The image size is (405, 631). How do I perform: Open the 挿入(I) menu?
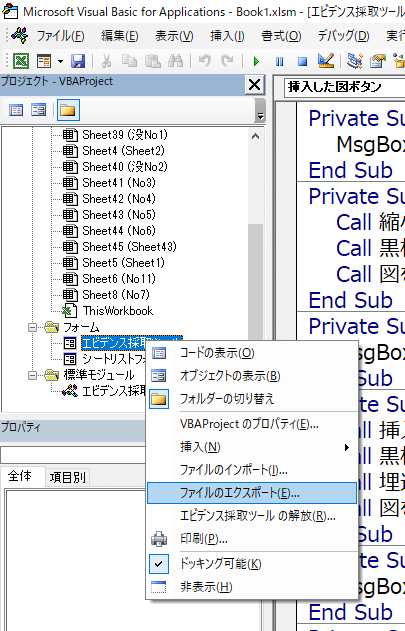tap(227, 36)
